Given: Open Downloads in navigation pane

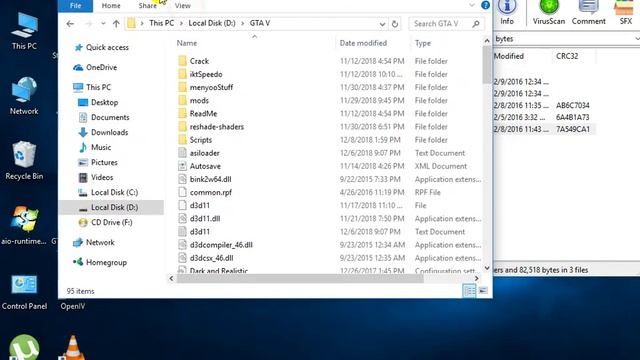Looking at the screenshot, I should point(103,132).
